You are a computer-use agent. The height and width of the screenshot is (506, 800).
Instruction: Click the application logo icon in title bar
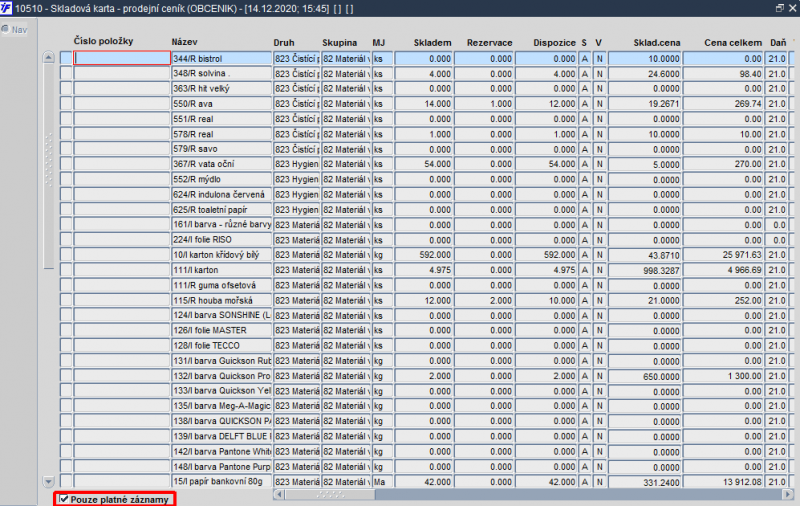point(6,8)
